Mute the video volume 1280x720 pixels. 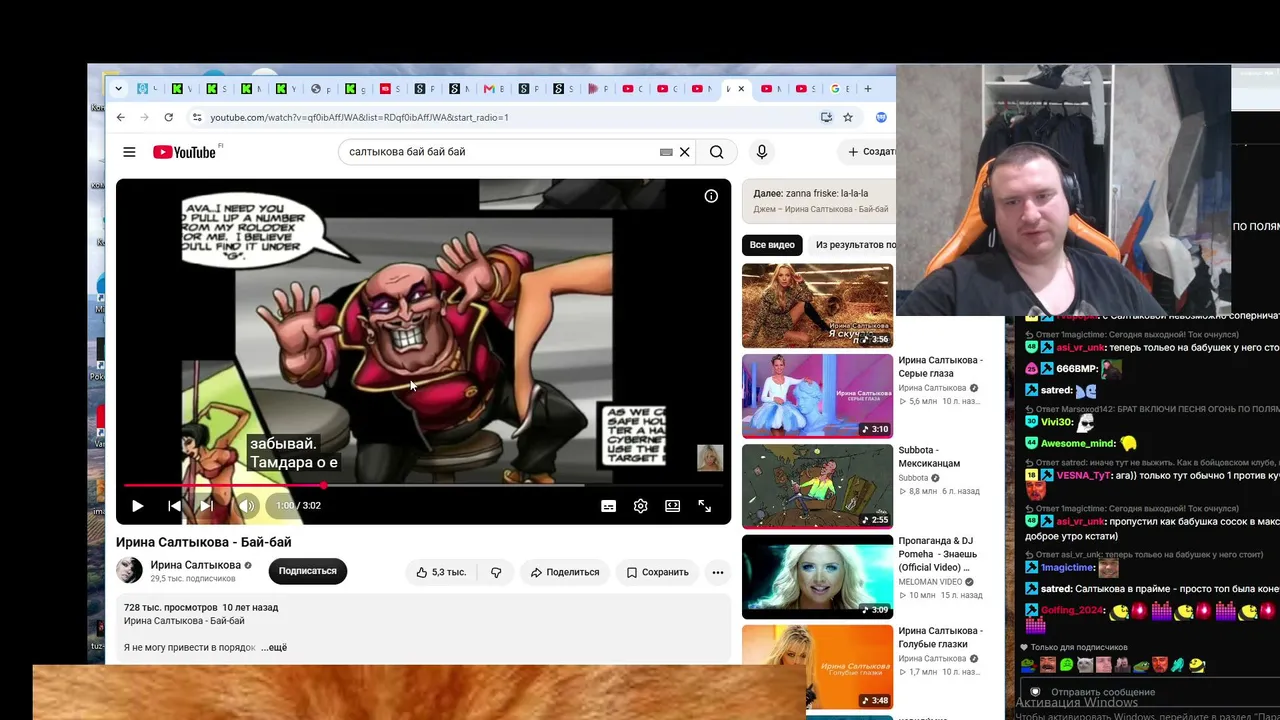point(246,506)
